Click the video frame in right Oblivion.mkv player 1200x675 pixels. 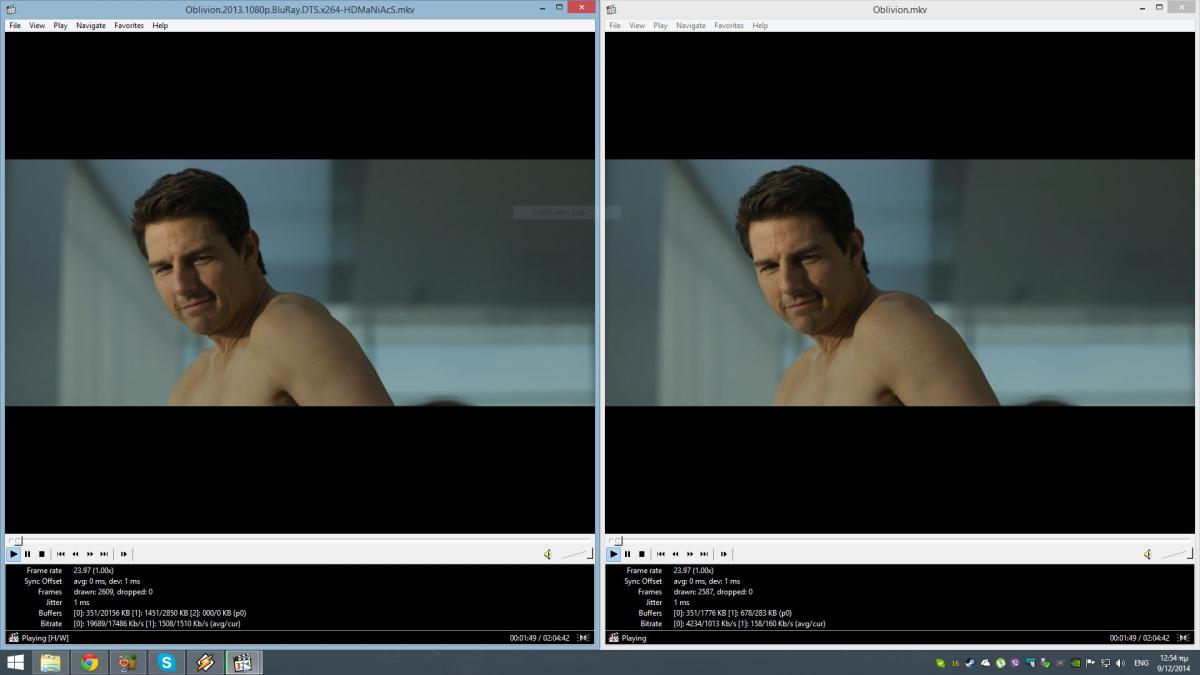pyautogui.click(x=900, y=283)
